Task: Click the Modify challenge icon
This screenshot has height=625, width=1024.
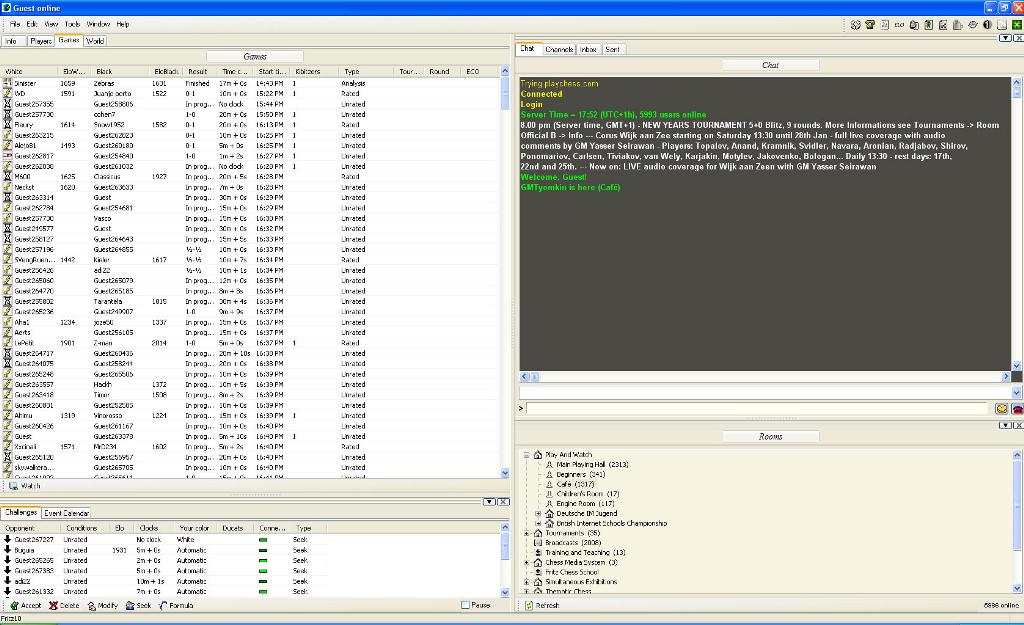Action: (x=92, y=606)
